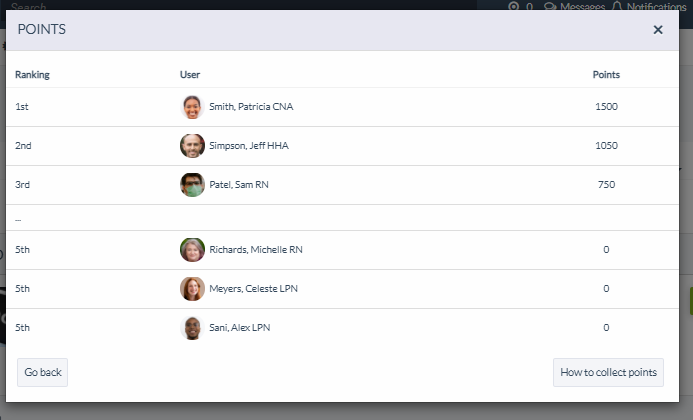Select user Smith, Patricia CNA

251,107
